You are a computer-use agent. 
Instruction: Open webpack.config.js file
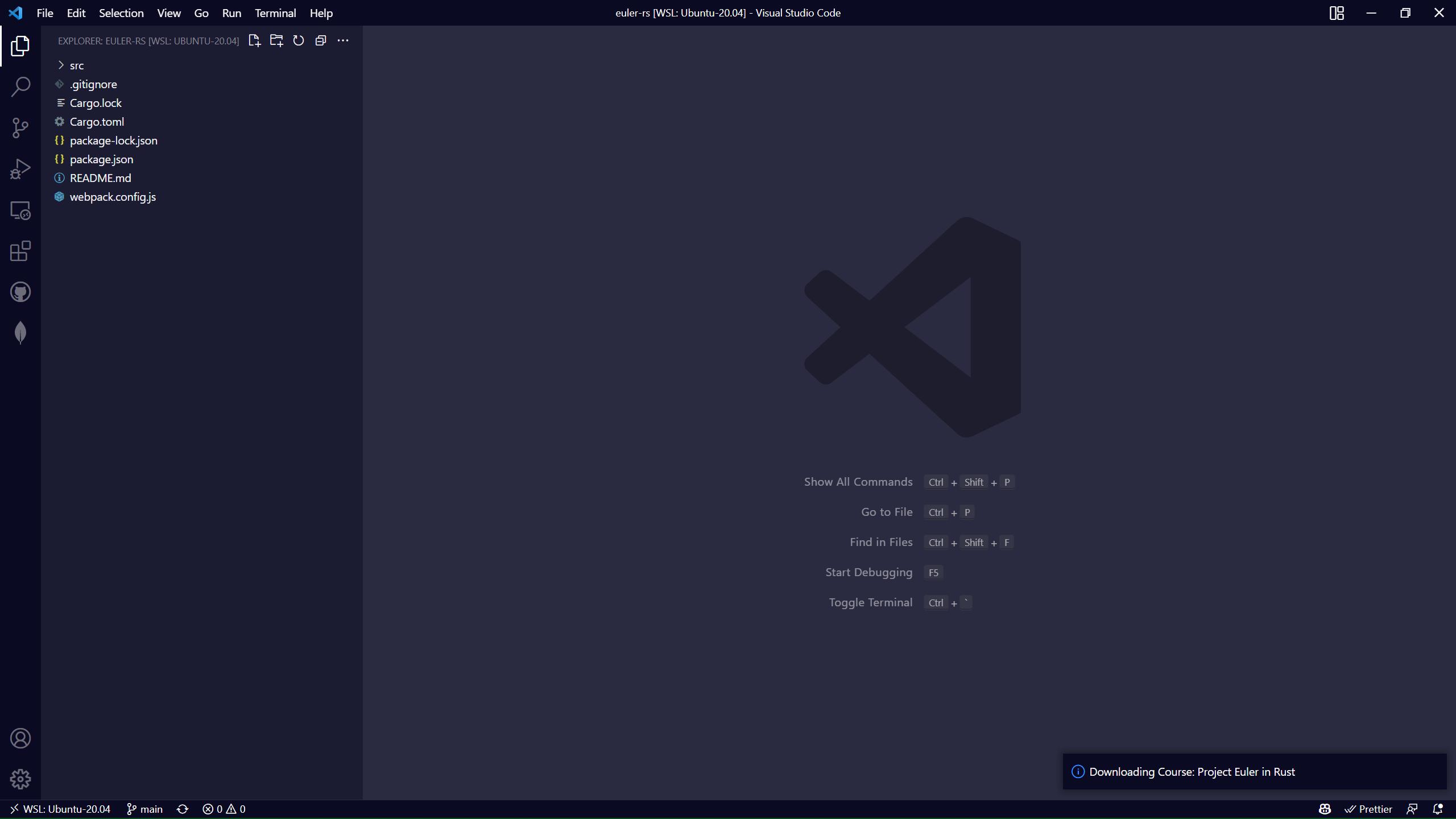pos(202,197)
